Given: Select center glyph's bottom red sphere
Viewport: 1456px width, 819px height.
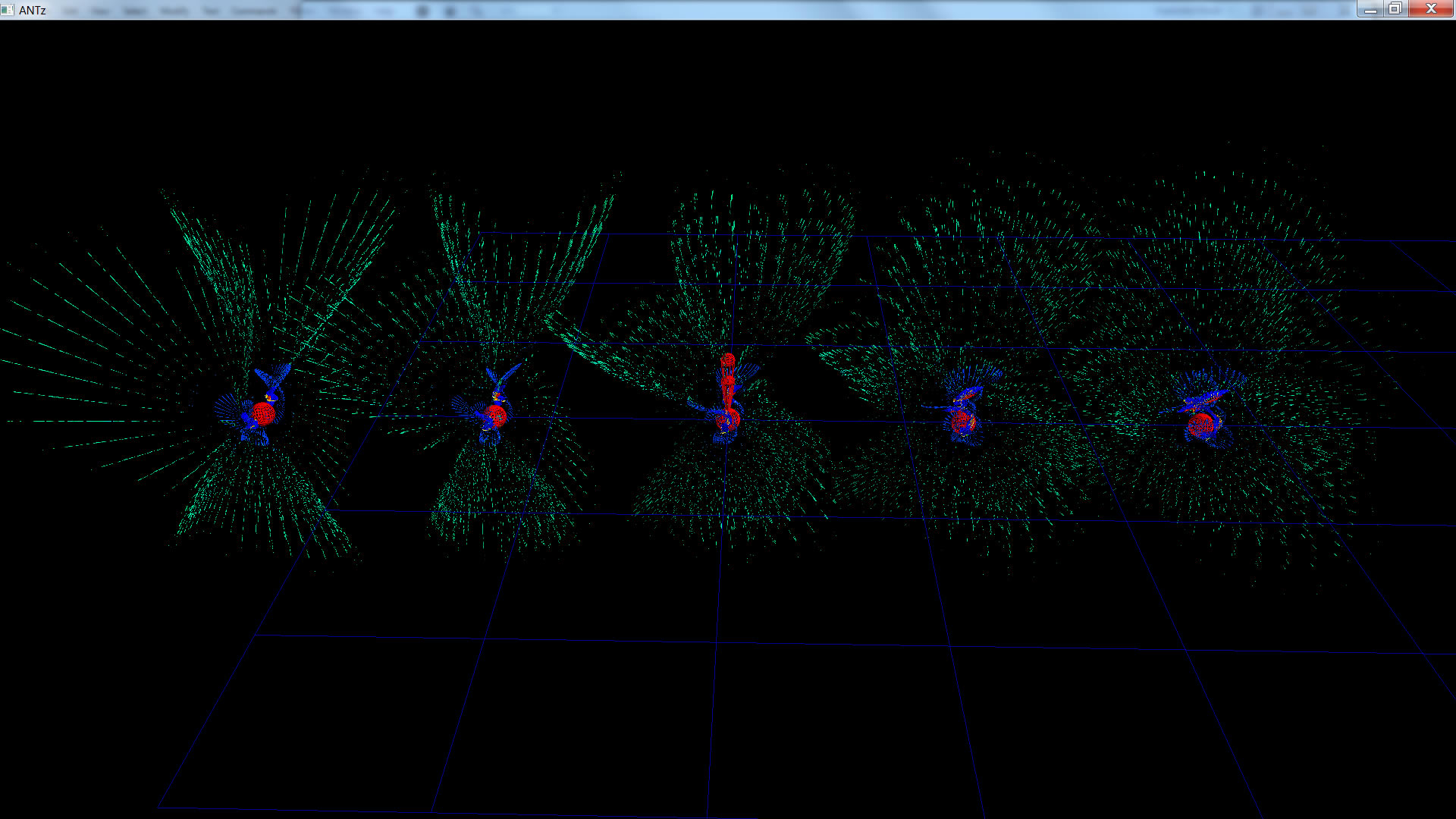Looking at the screenshot, I should click(x=729, y=419).
